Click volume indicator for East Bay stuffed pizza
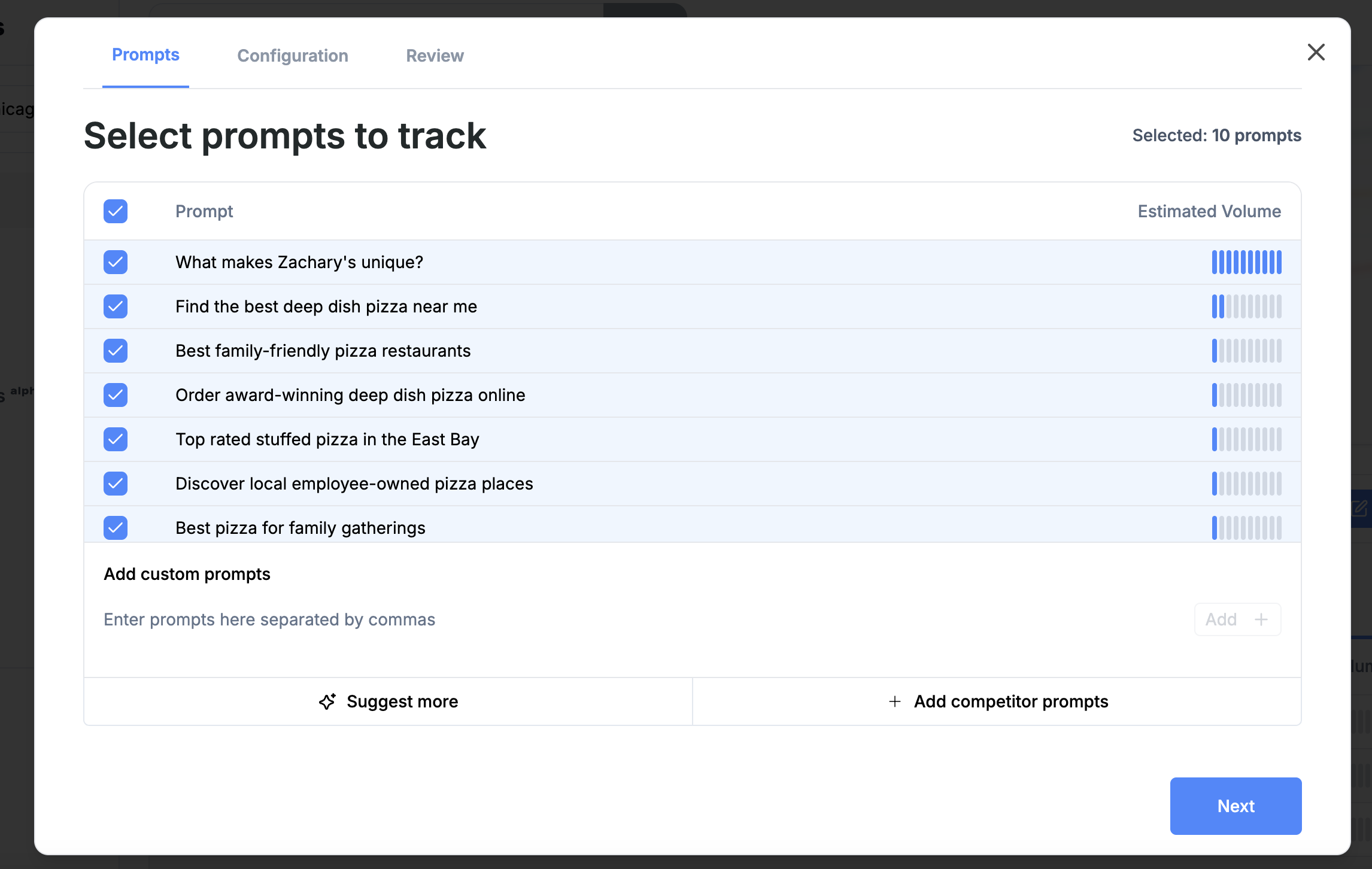Viewport: 1372px width, 869px height. click(1246, 439)
